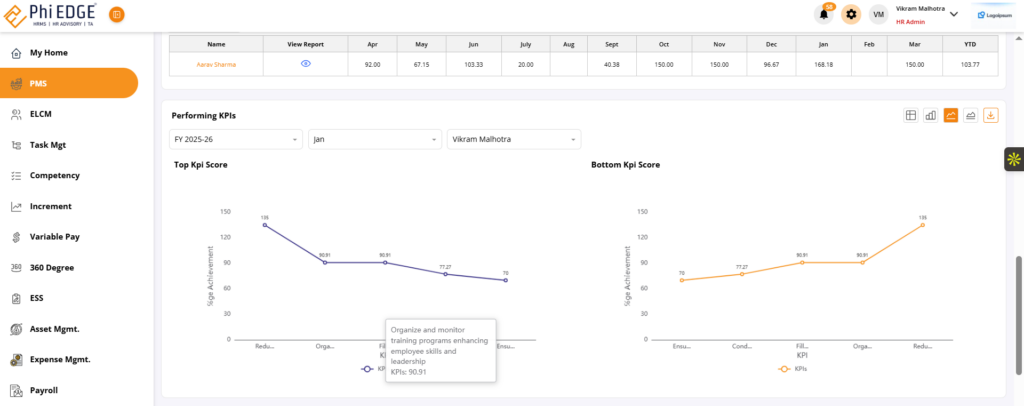Open the Vikram Malhotra employee dropdown
The image size is (1024, 406).
tap(513, 139)
